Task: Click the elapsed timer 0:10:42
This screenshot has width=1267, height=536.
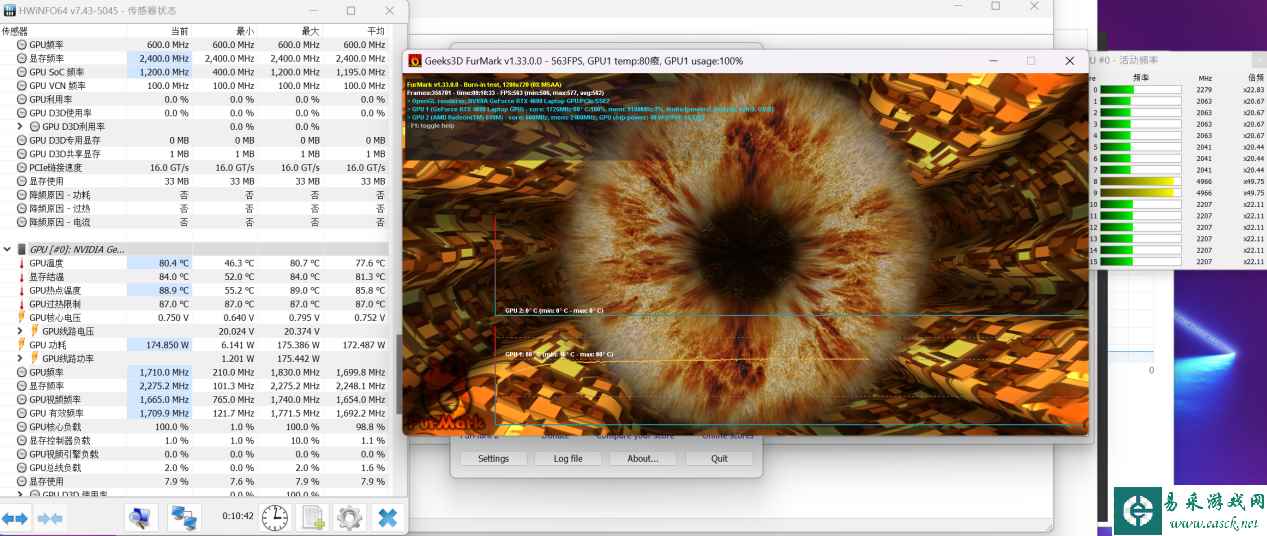Action: click(237, 517)
